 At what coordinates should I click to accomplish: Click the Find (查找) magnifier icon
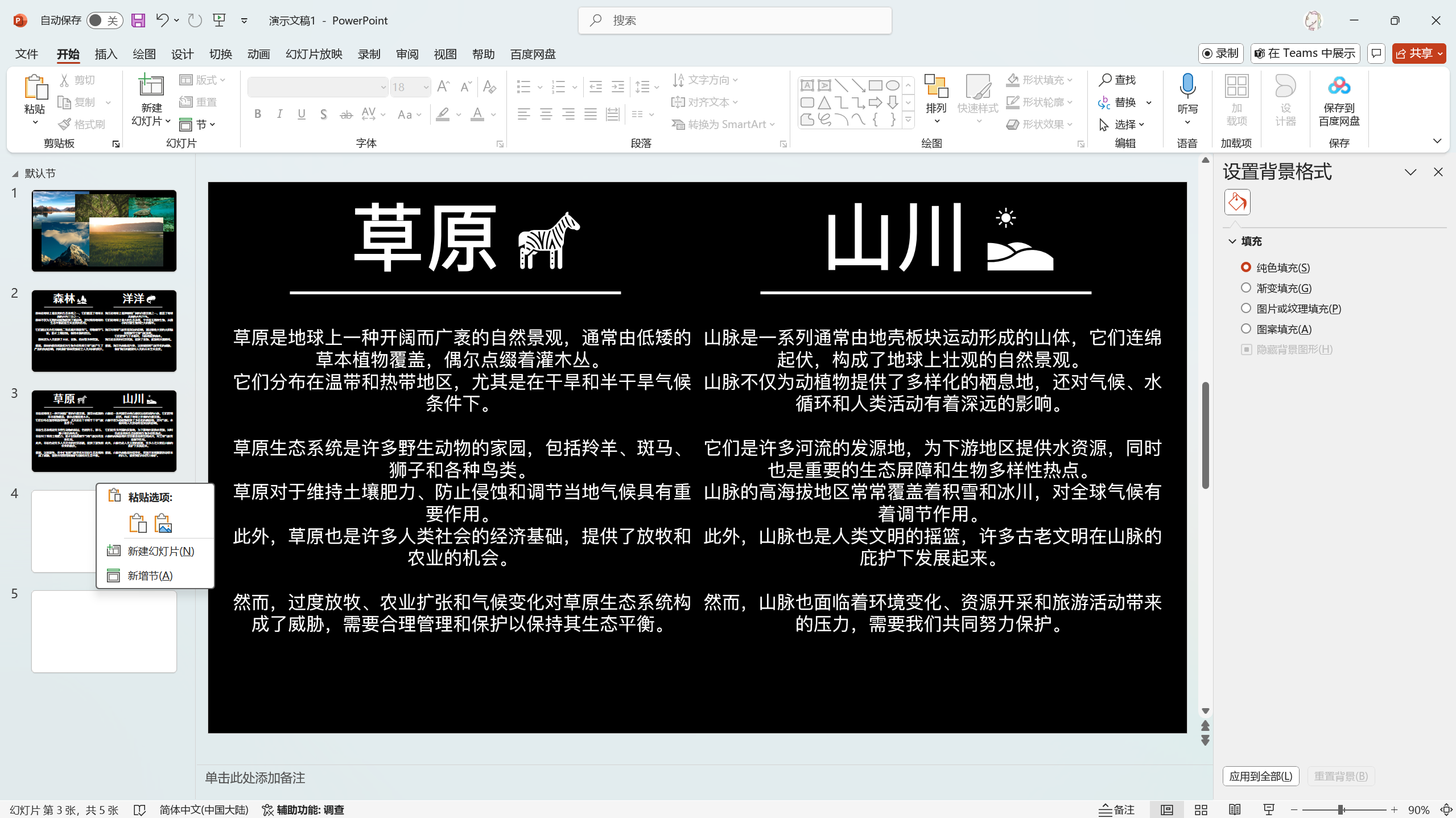1105,80
